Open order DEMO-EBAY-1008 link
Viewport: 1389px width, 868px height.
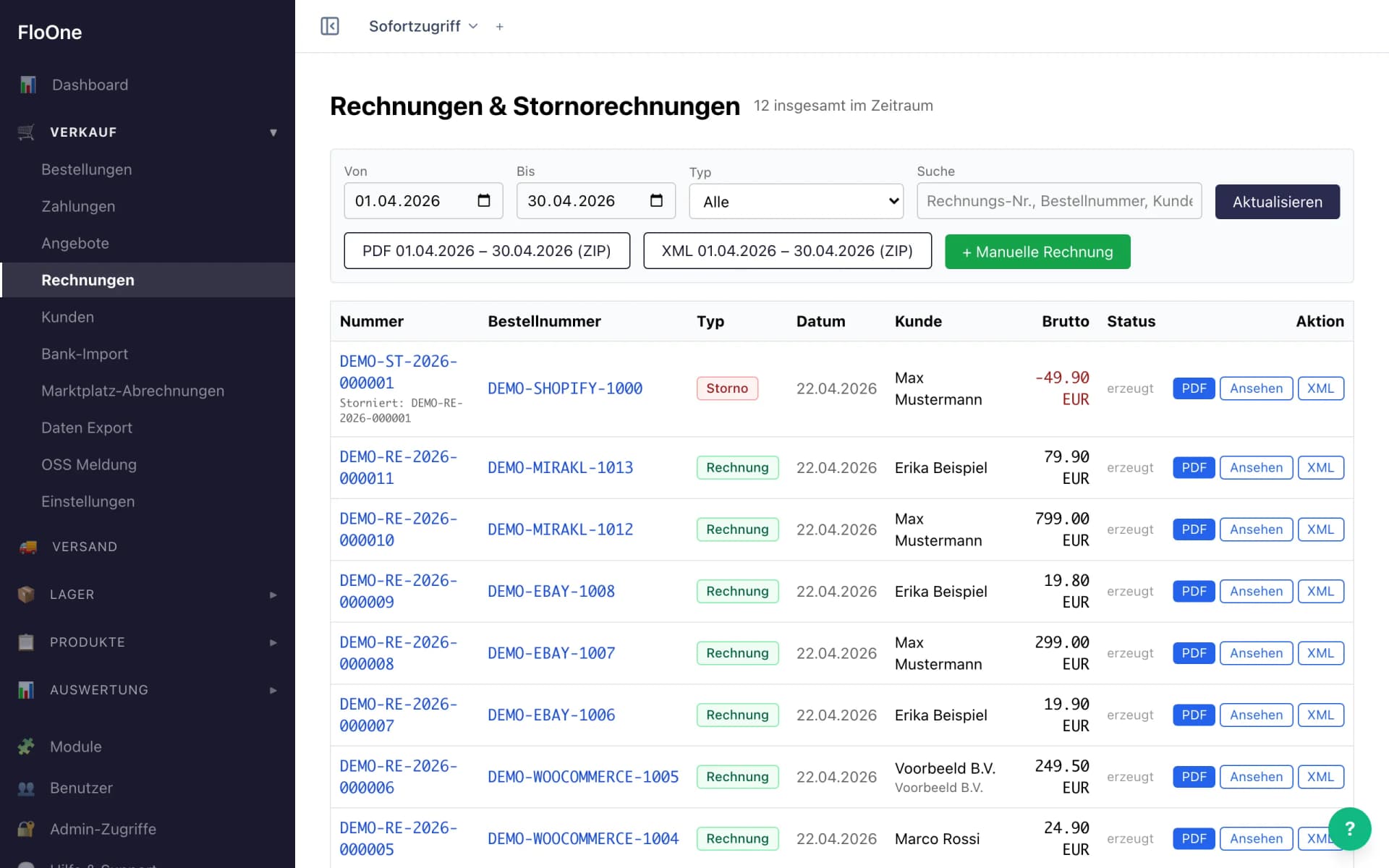coord(551,591)
